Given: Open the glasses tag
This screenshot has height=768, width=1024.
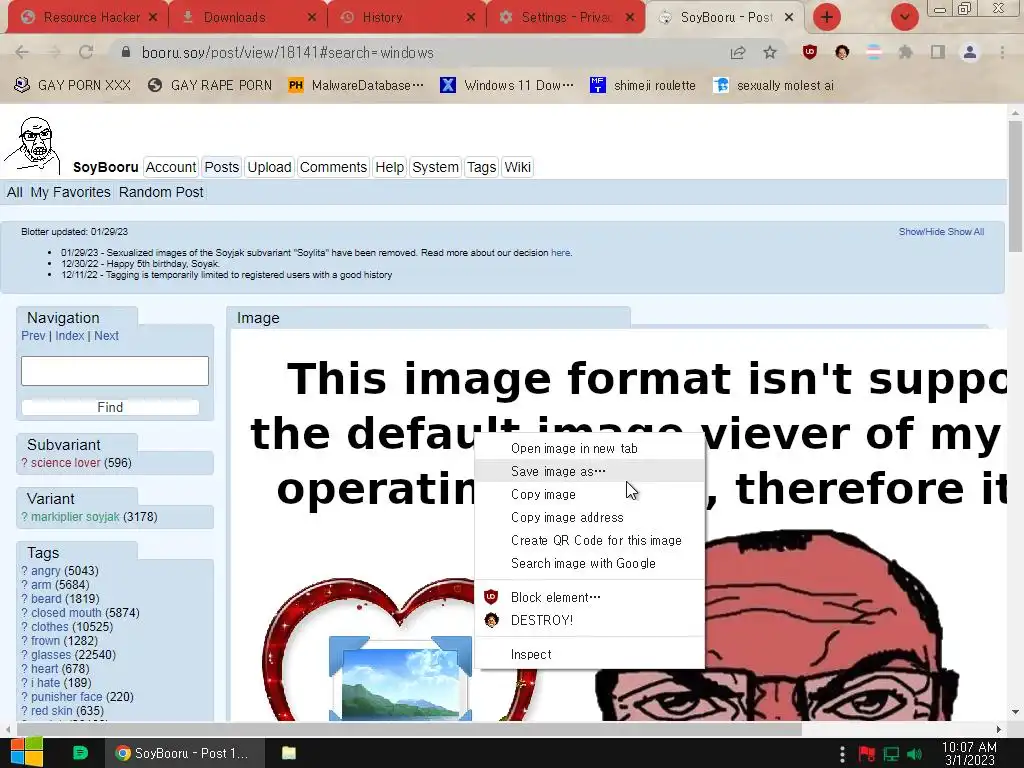Looking at the screenshot, I should coord(51,655).
